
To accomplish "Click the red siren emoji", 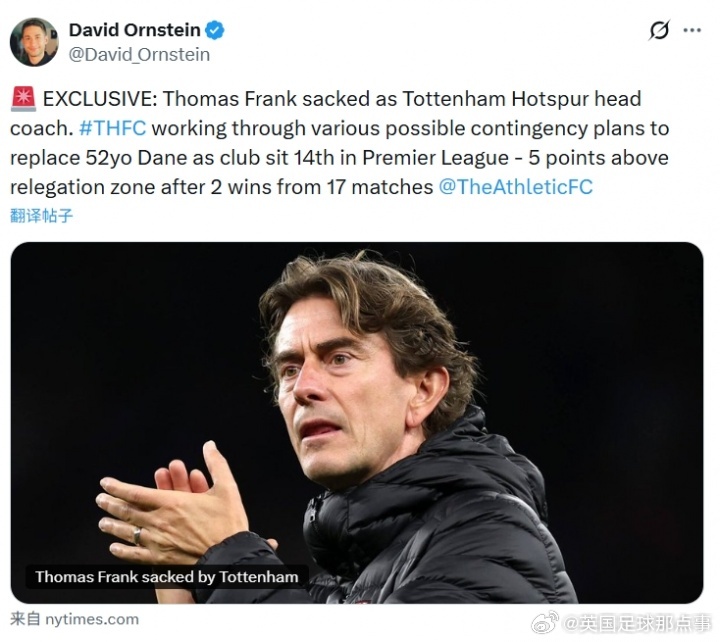I will [23, 99].
